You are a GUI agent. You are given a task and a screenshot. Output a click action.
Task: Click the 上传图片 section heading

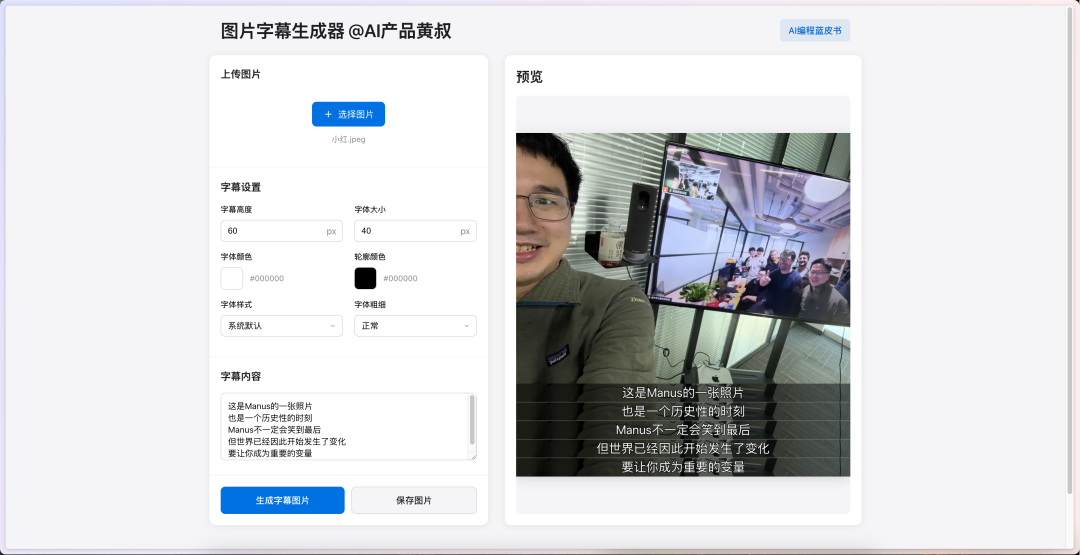point(240,74)
